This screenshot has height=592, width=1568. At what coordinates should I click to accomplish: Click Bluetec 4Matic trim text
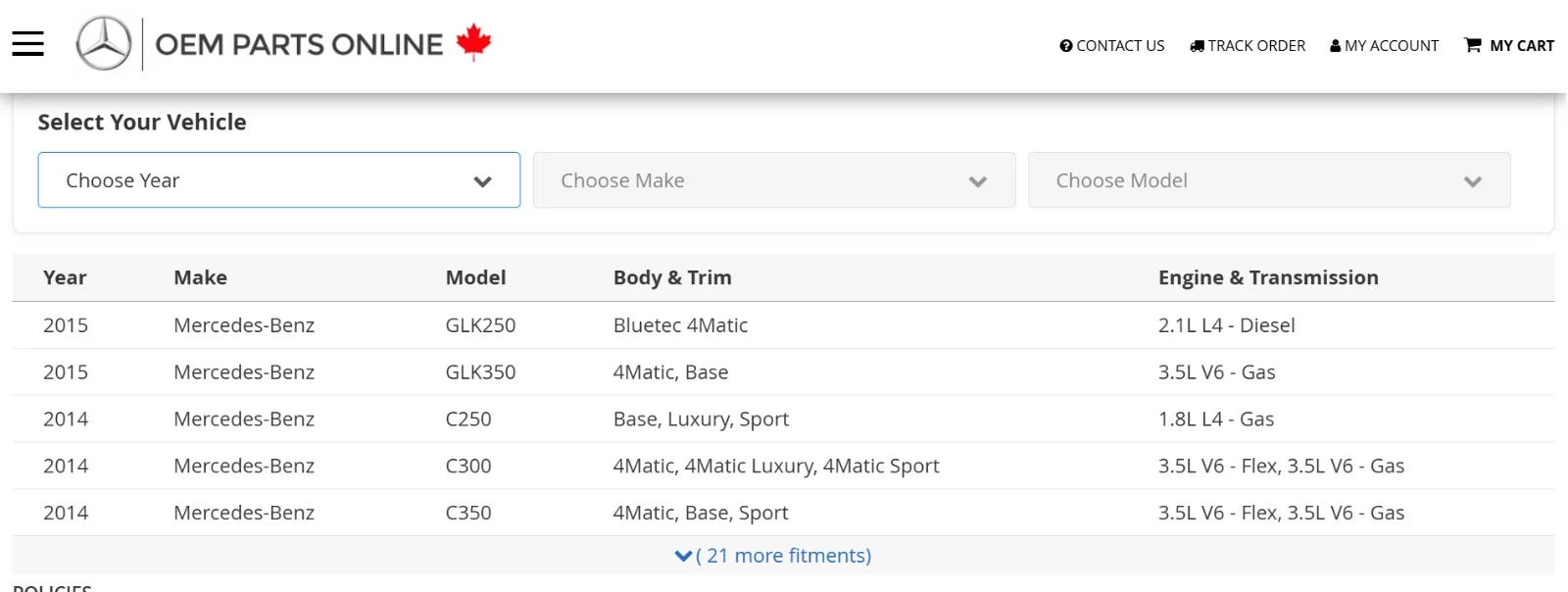(680, 325)
